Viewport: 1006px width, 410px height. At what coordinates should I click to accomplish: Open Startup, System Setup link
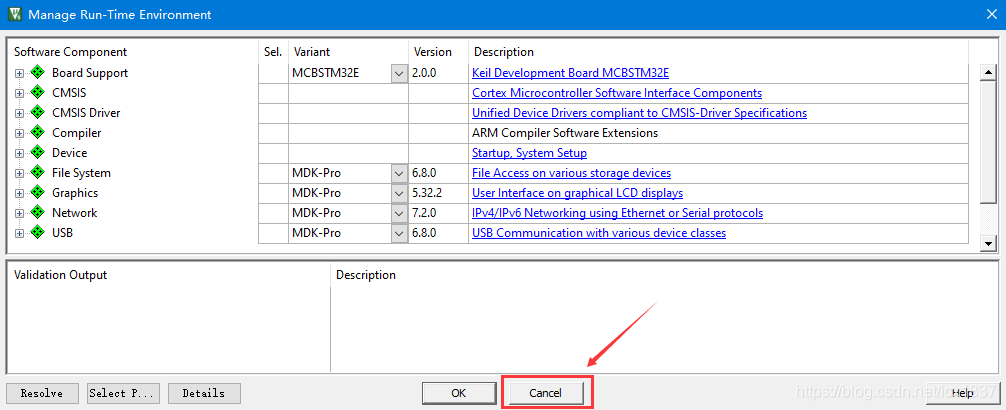pyautogui.click(x=529, y=153)
